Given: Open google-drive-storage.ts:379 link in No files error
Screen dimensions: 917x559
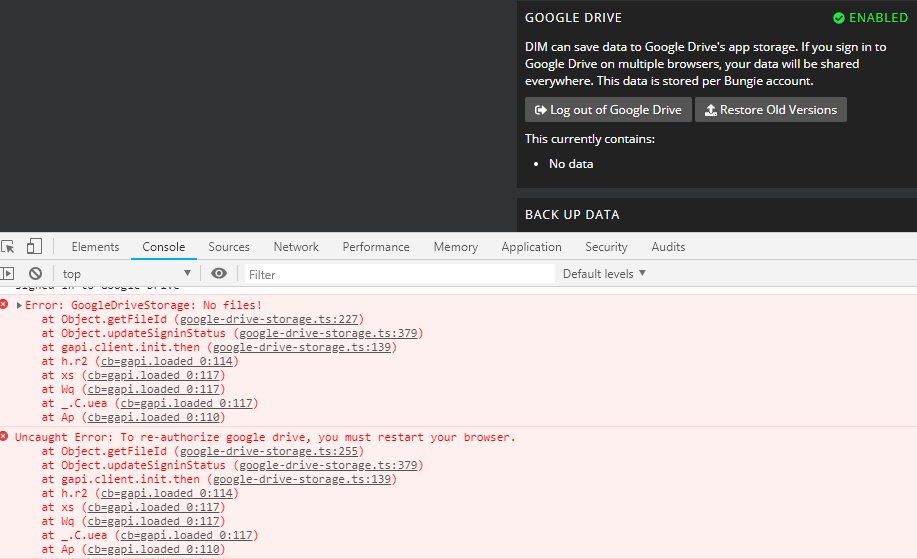Looking at the screenshot, I should (x=328, y=333).
